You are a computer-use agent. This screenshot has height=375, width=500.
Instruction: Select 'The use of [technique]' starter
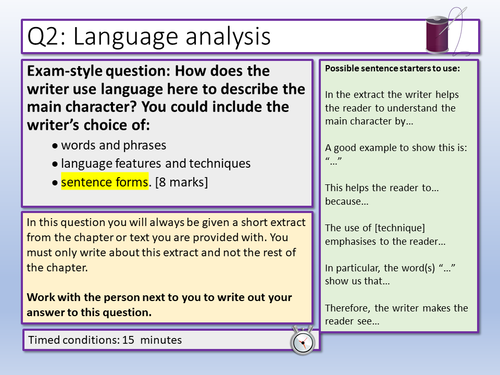375,228
